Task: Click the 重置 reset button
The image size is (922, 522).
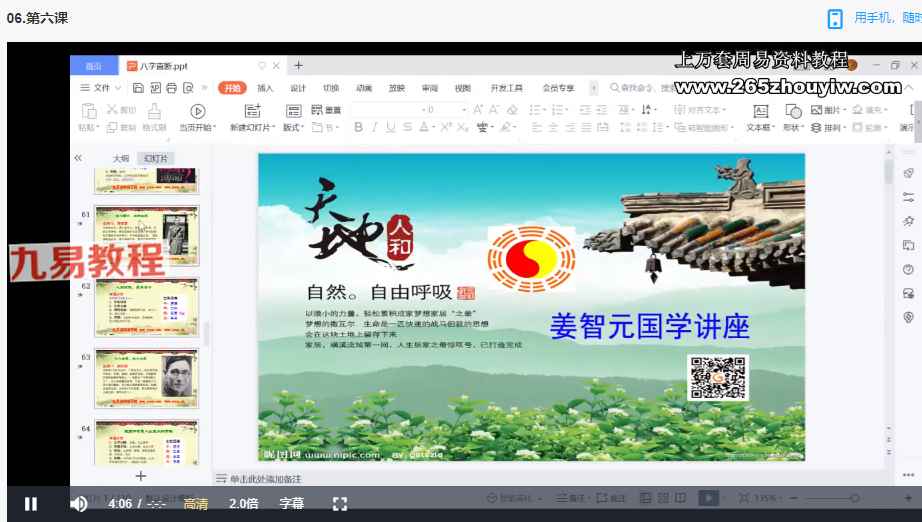Action: coord(326,110)
